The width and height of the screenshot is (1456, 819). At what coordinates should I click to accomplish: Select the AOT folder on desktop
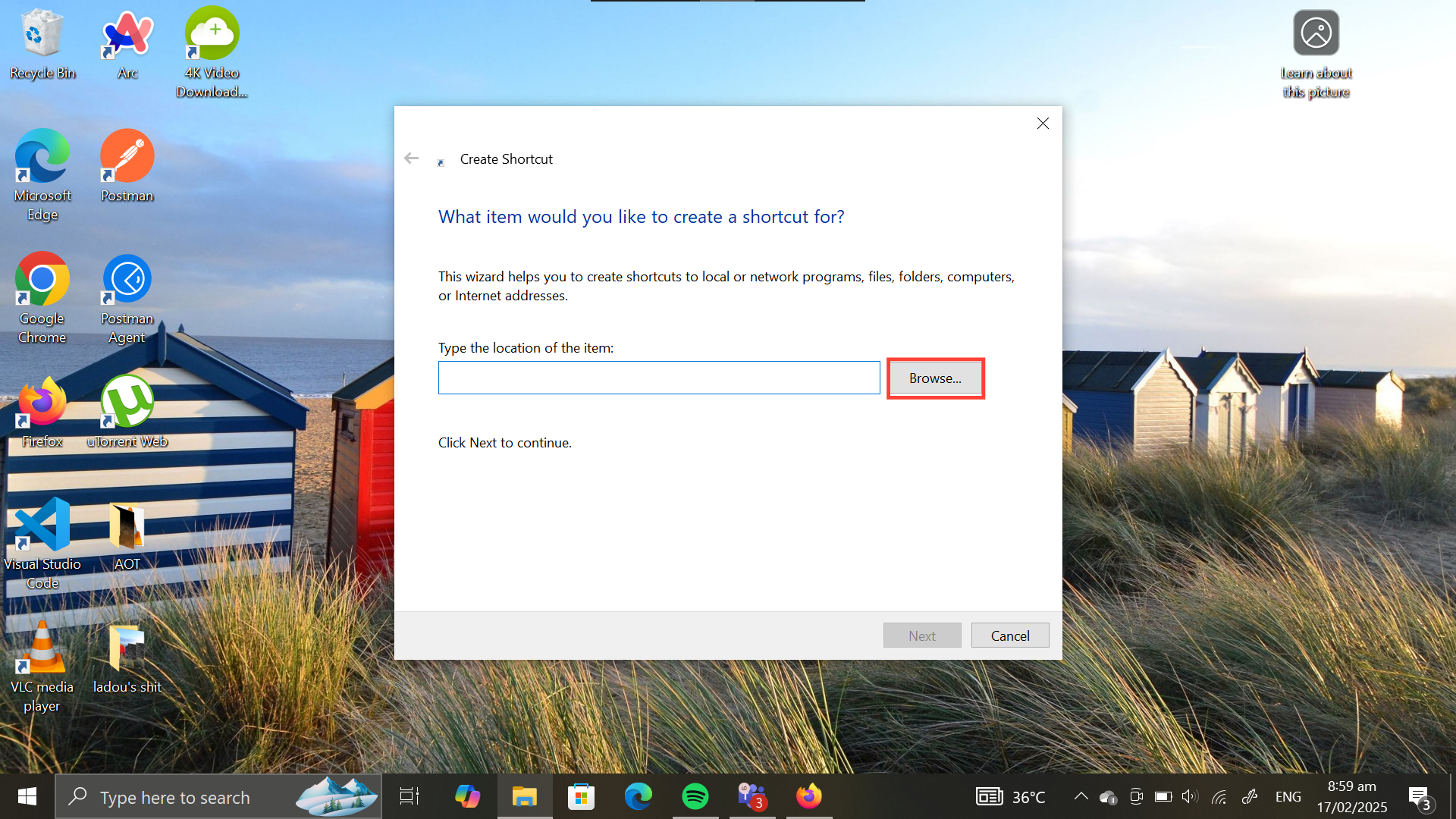(x=127, y=534)
